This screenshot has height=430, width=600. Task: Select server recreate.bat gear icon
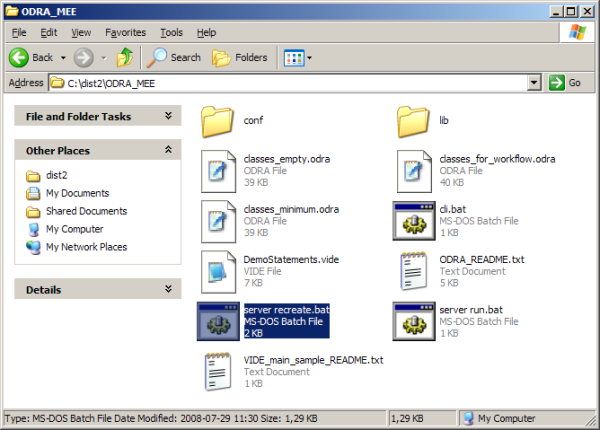click(x=218, y=321)
